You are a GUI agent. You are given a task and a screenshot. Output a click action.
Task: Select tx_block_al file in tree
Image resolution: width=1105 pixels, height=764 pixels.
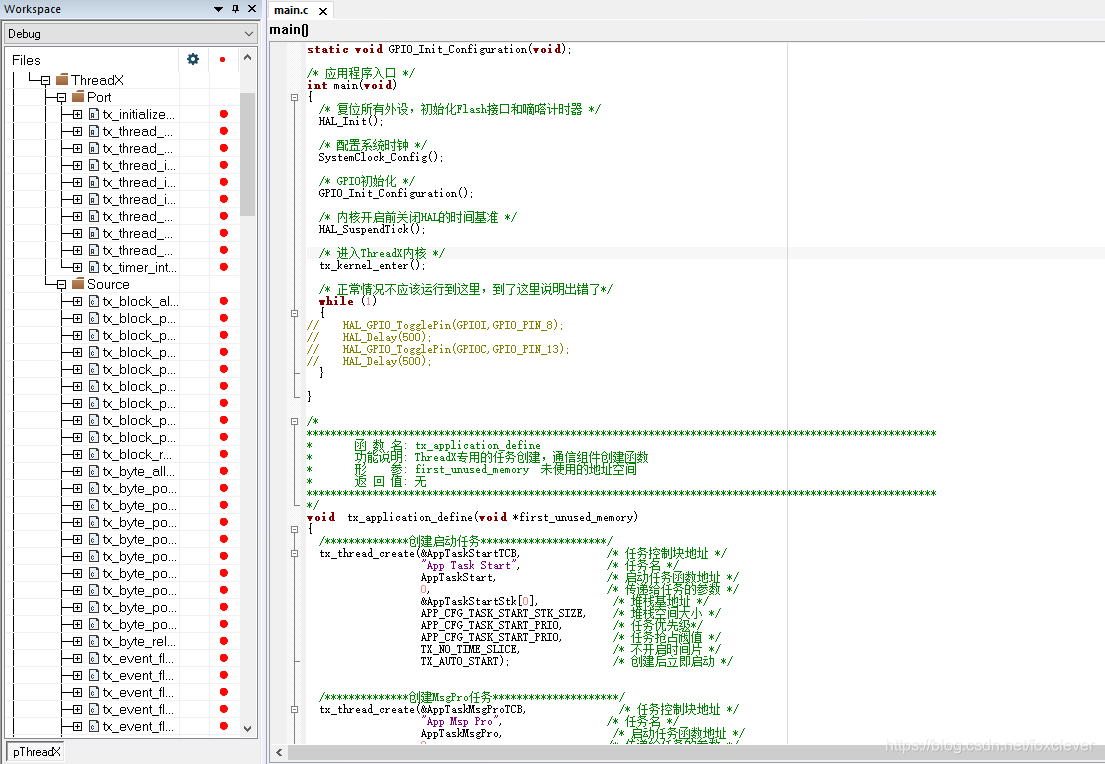[140, 301]
